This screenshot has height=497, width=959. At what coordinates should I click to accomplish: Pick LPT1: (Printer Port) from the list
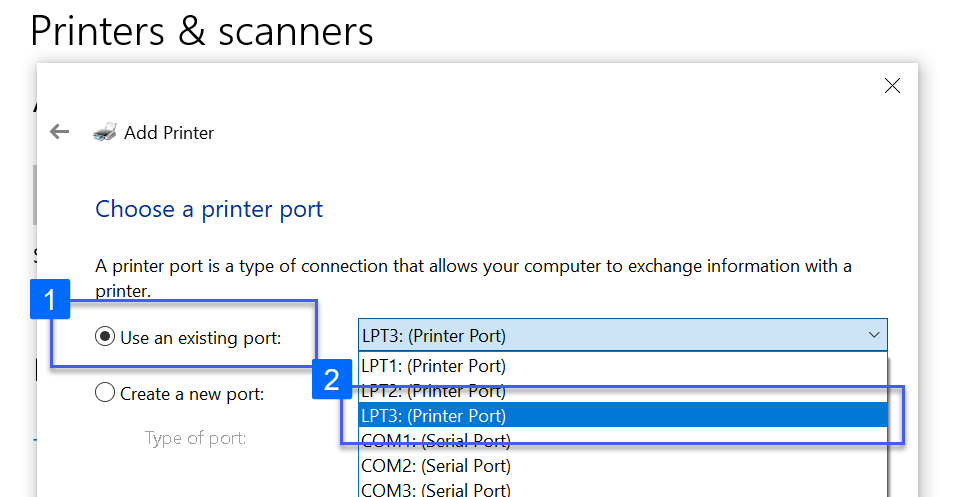pos(434,365)
